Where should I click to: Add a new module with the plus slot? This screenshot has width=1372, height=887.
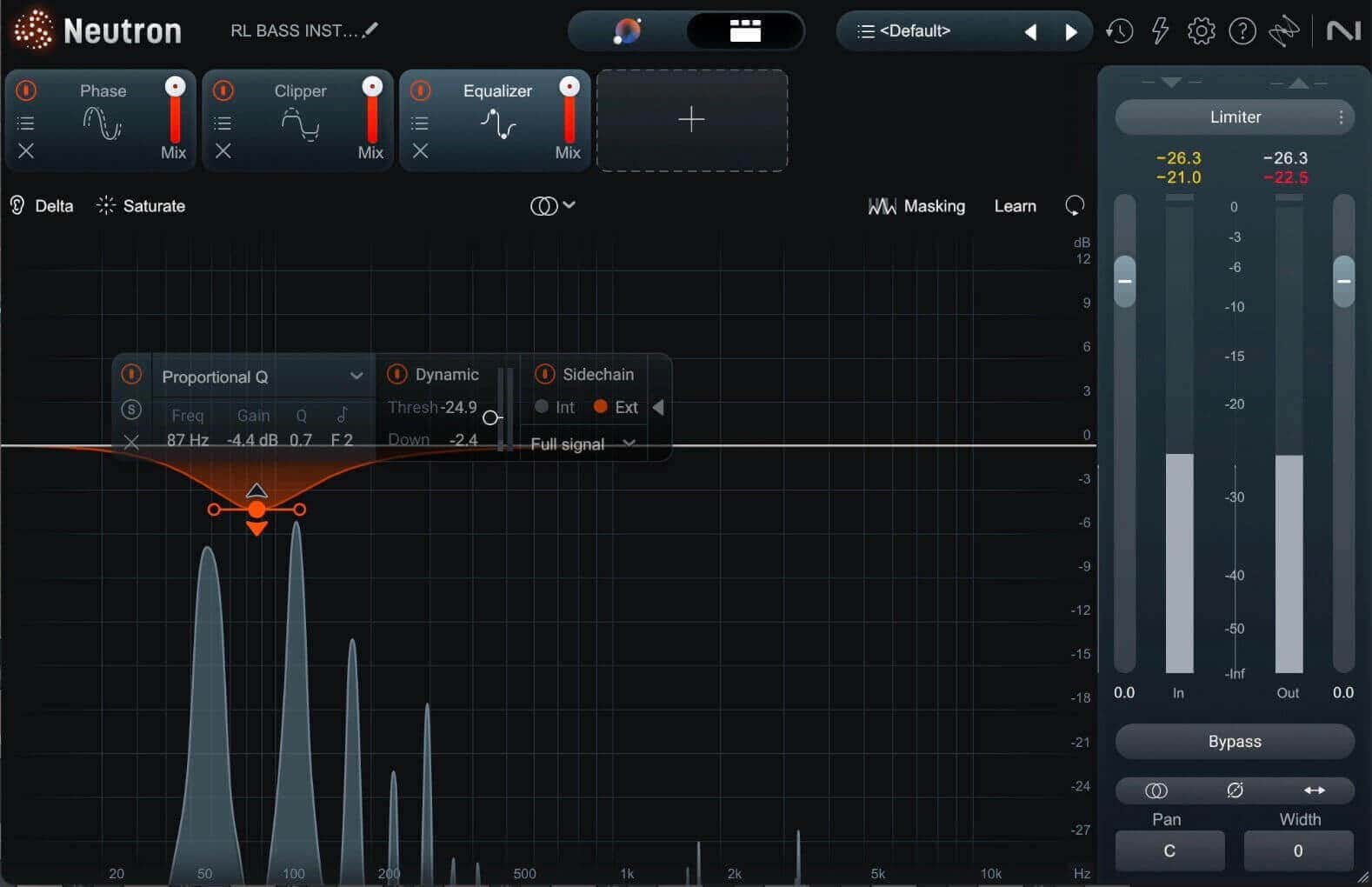[x=692, y=120]
